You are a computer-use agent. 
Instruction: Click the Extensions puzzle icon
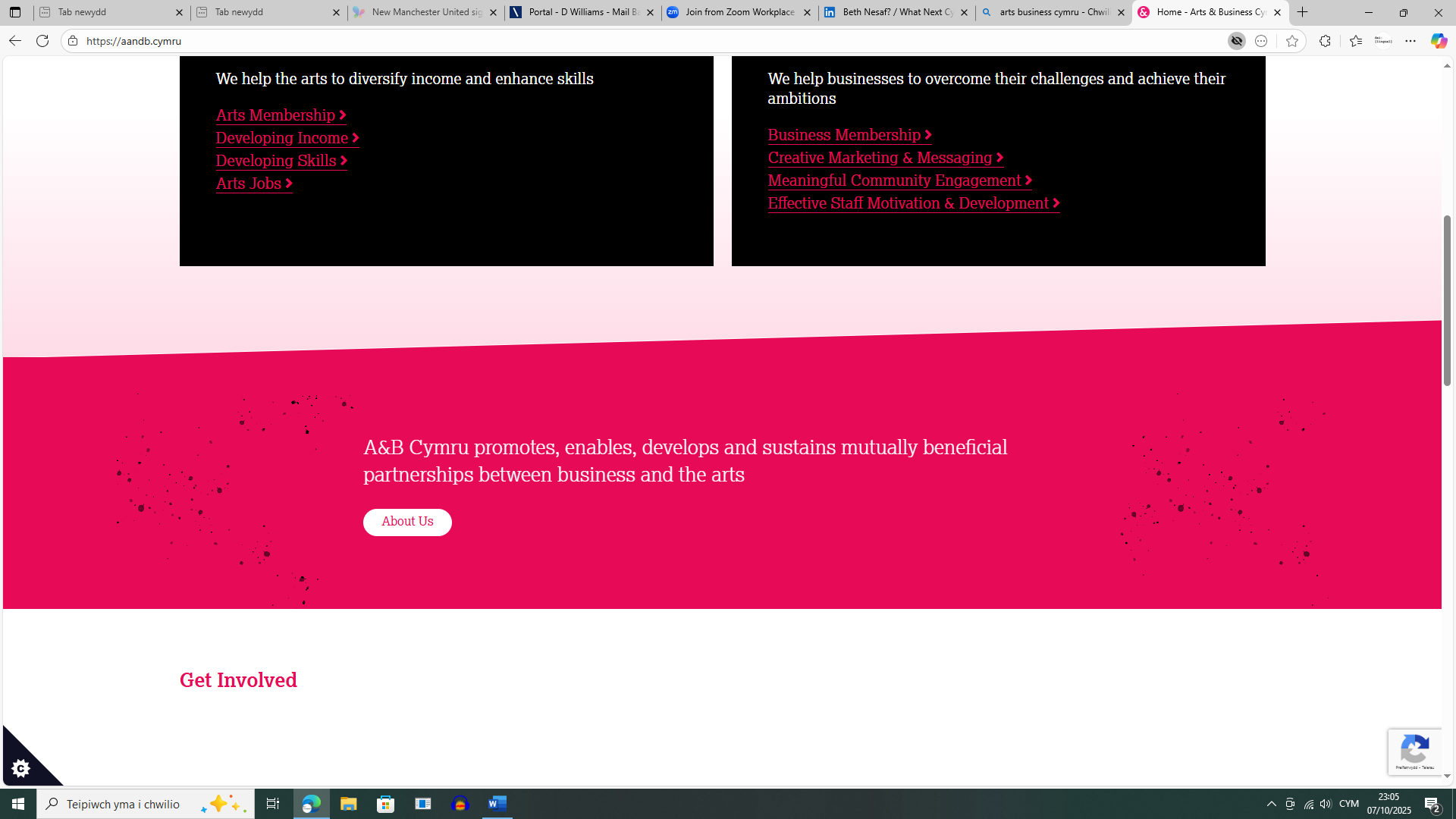point(1325,41)
